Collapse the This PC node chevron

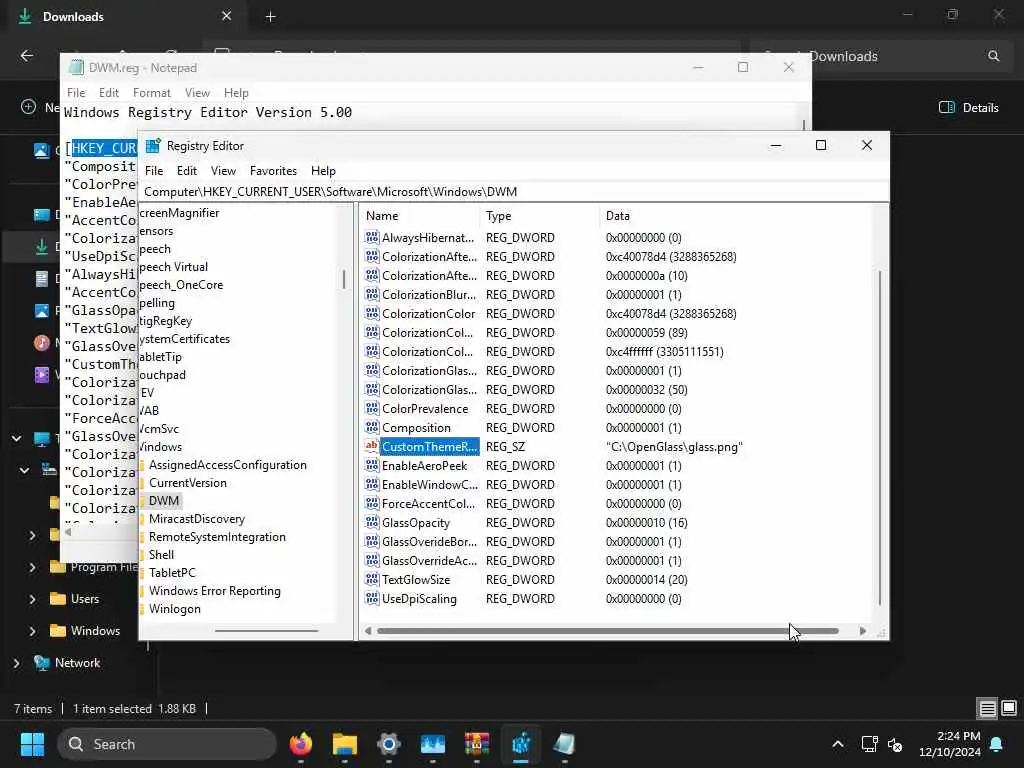click(16, 438)
